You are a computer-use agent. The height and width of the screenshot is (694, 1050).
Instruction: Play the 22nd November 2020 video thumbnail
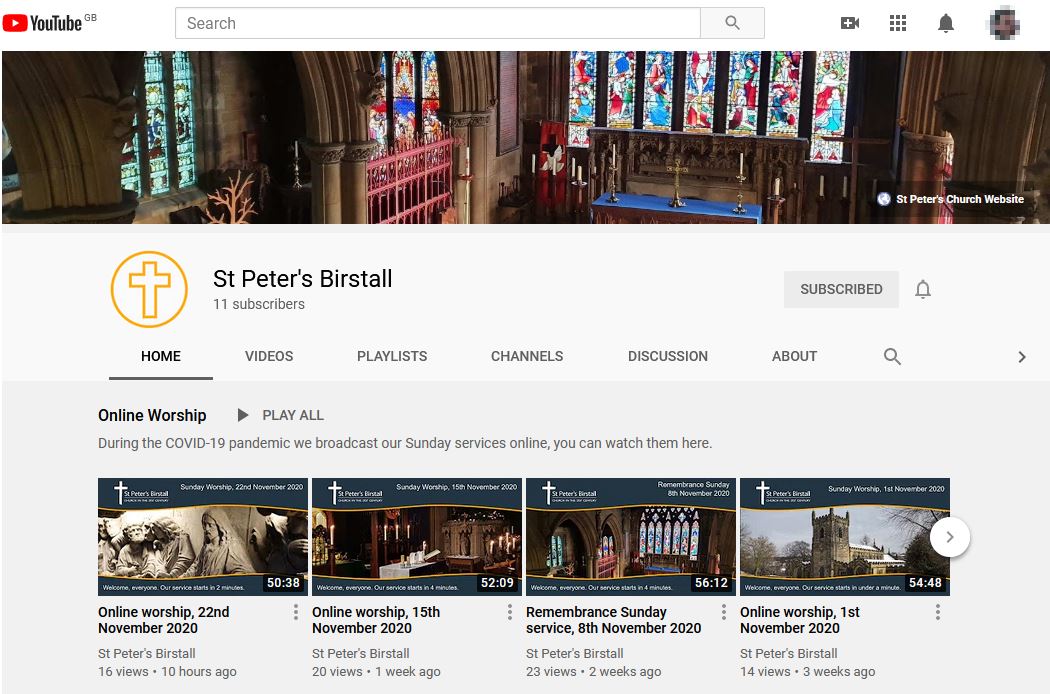tap(203, 537)
